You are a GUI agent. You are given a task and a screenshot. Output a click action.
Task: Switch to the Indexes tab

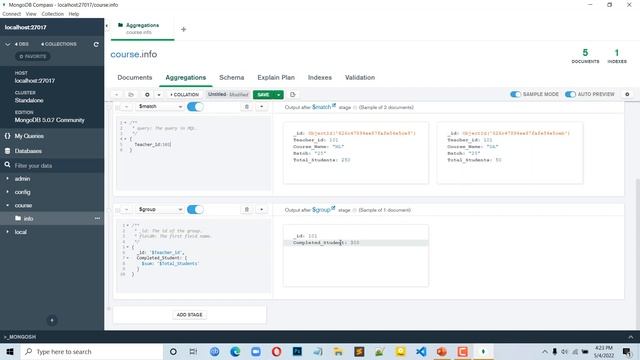point(320,78)
